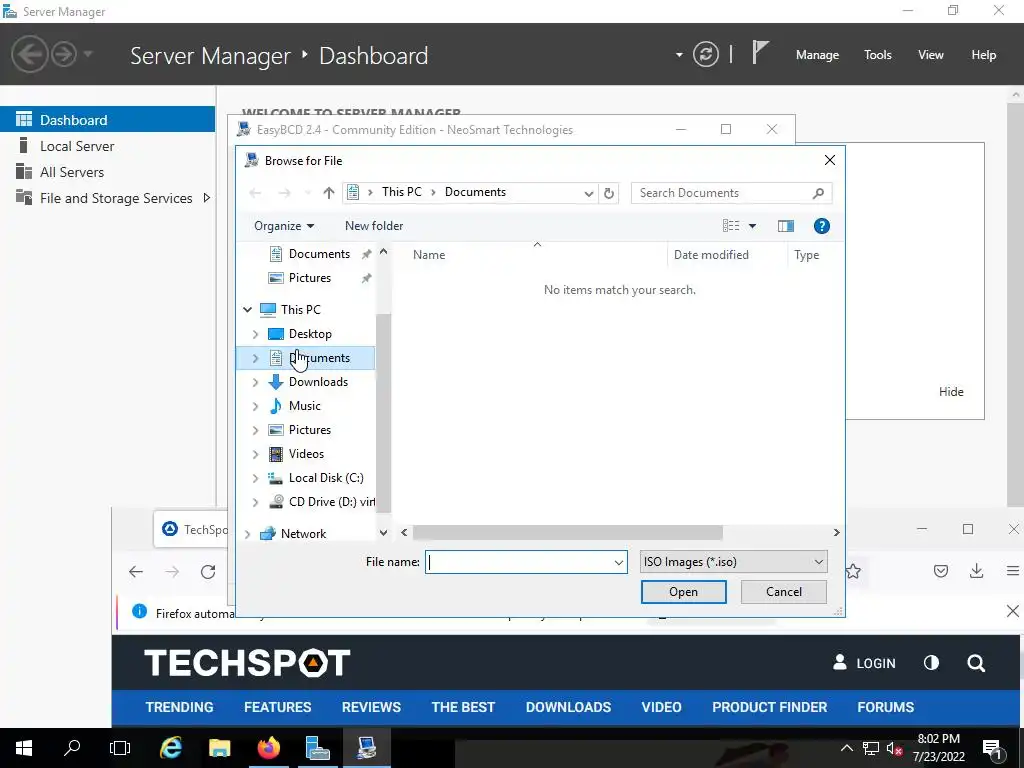Open TechSpot REVIEWS section

(371, 707)
